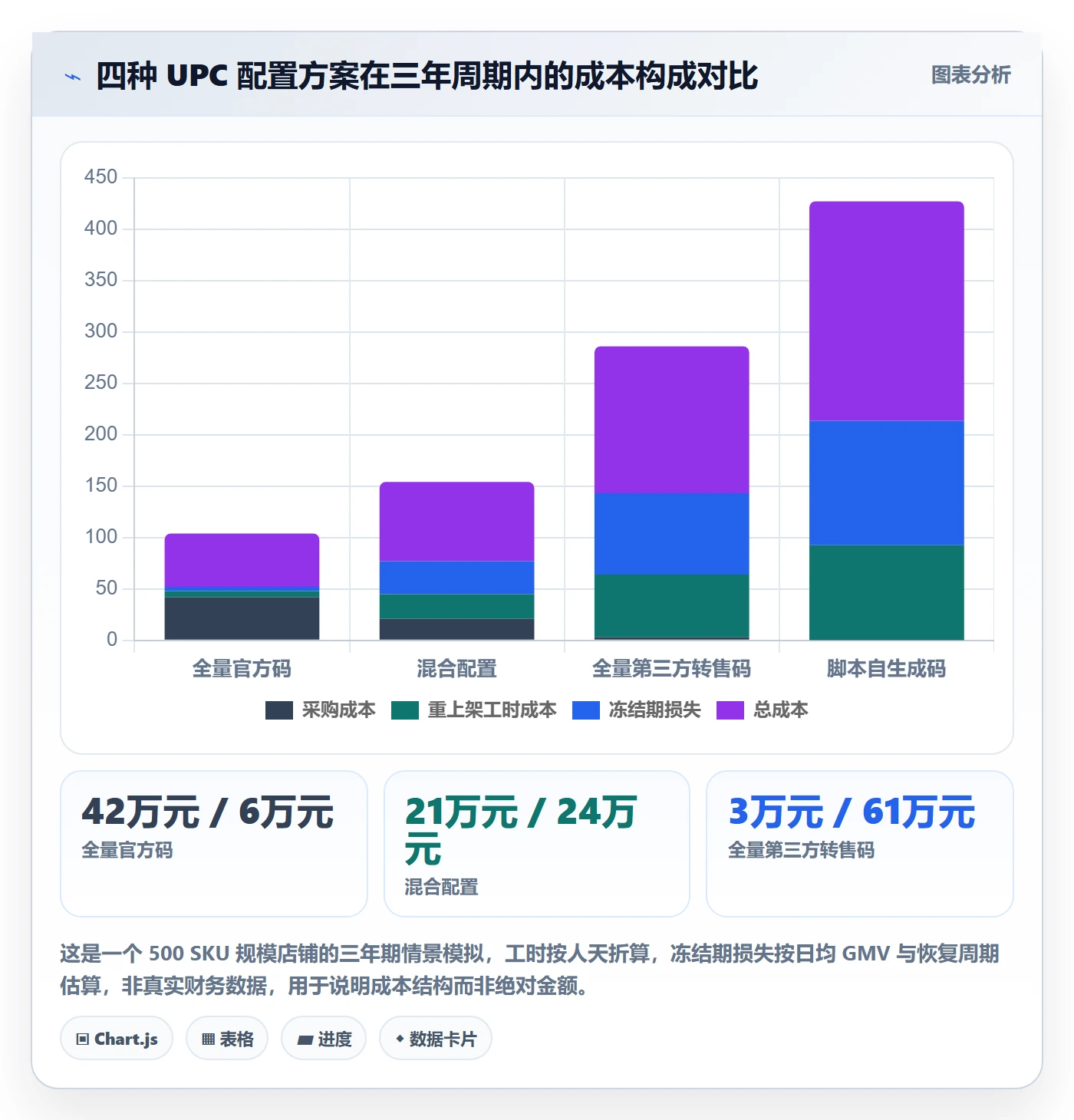
Task: Click the Chart.js tag
Action: click(x=117, y=1039)
